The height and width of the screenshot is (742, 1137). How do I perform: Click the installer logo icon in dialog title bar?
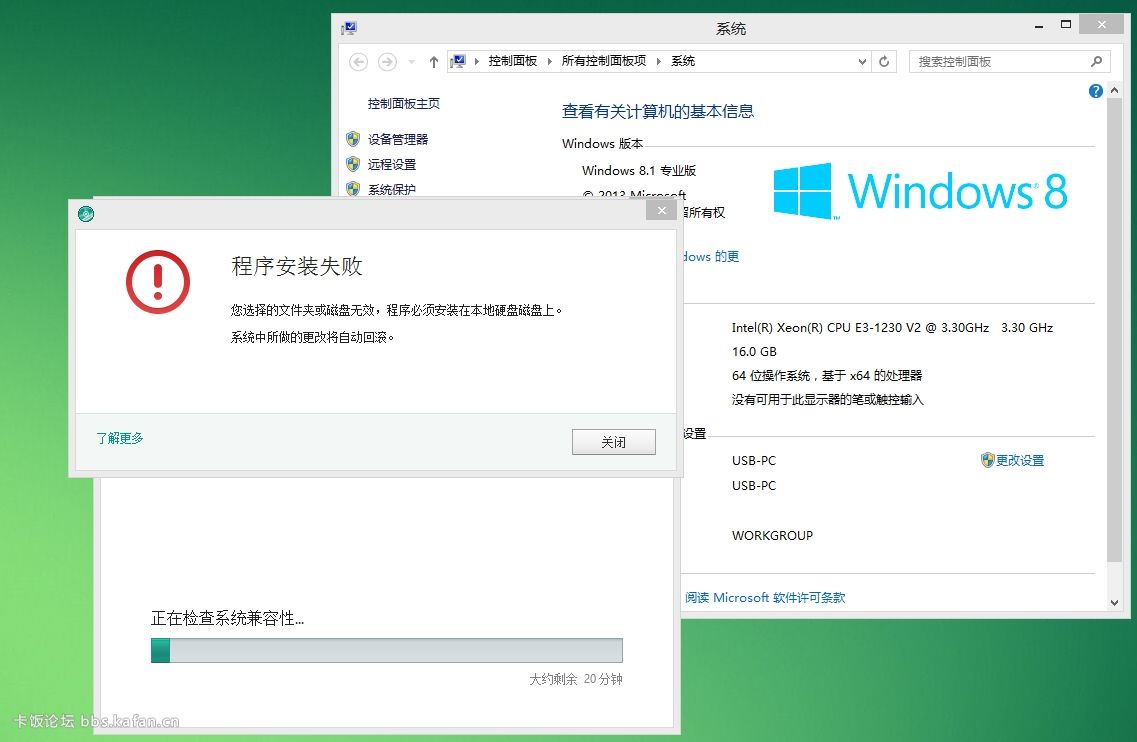86,214
